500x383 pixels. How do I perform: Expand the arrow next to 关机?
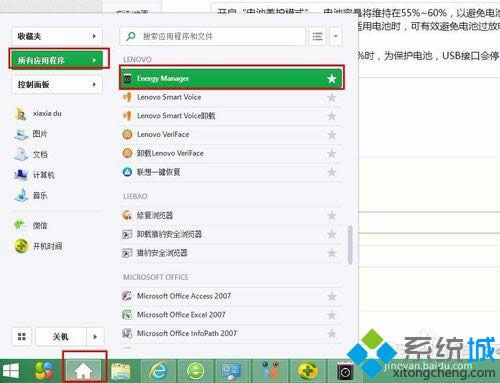[x=95, y=337]
